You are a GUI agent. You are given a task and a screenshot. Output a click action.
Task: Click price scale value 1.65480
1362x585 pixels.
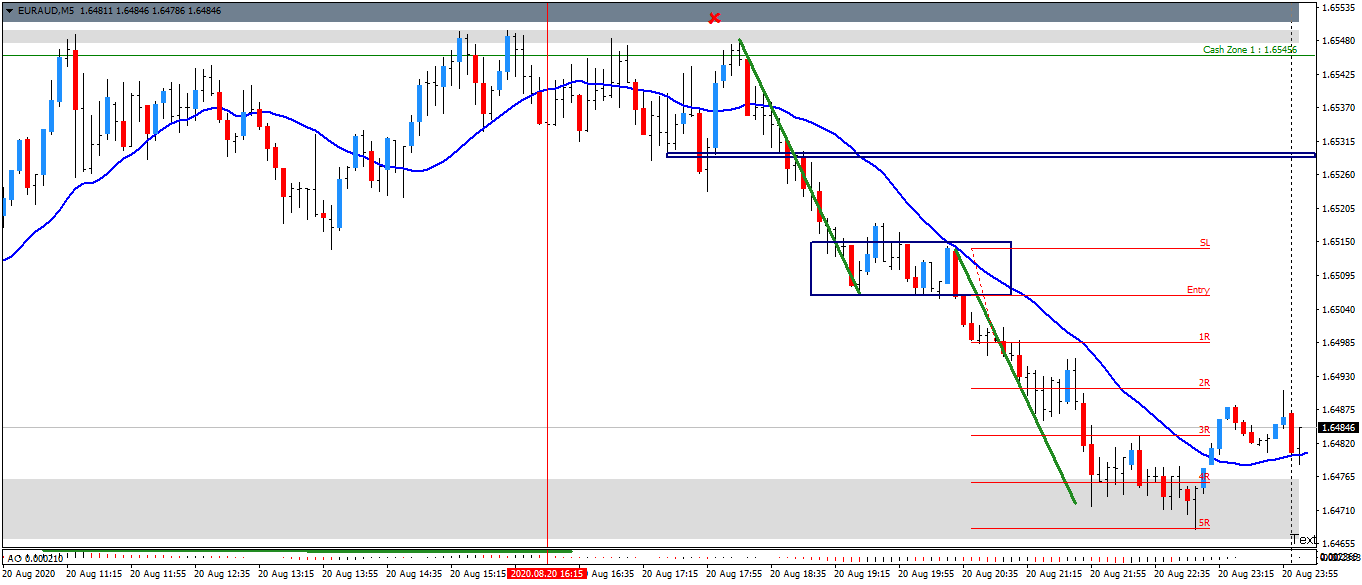1340,40
